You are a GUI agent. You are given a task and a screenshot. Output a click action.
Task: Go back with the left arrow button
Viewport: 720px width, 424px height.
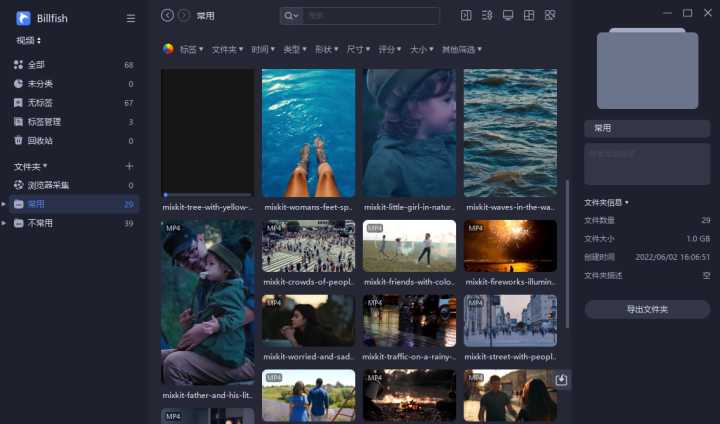pyautogui.click(x=167, y=16)
